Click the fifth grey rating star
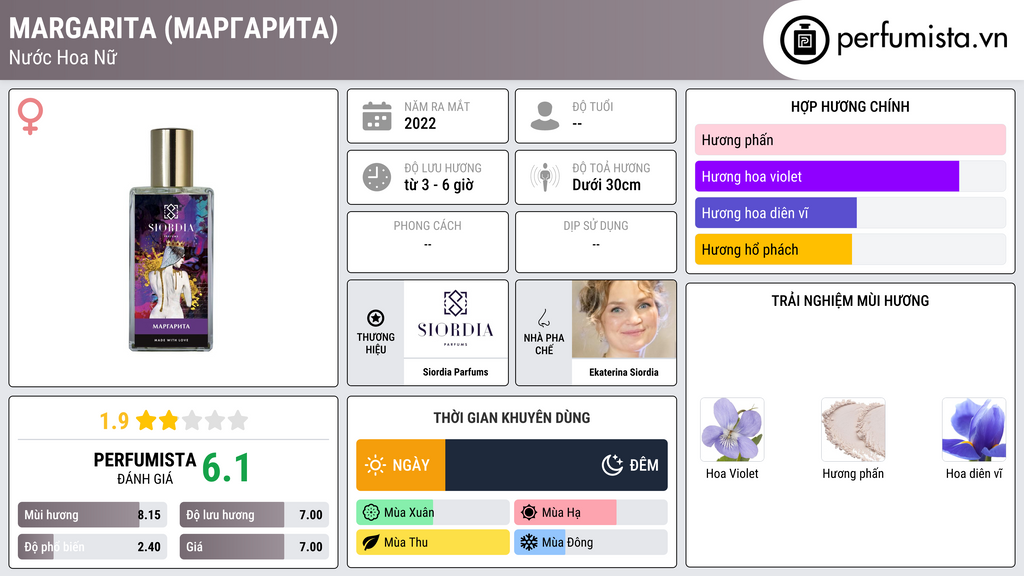Viewport: 1024px width, 576px height. coord(238,420)
